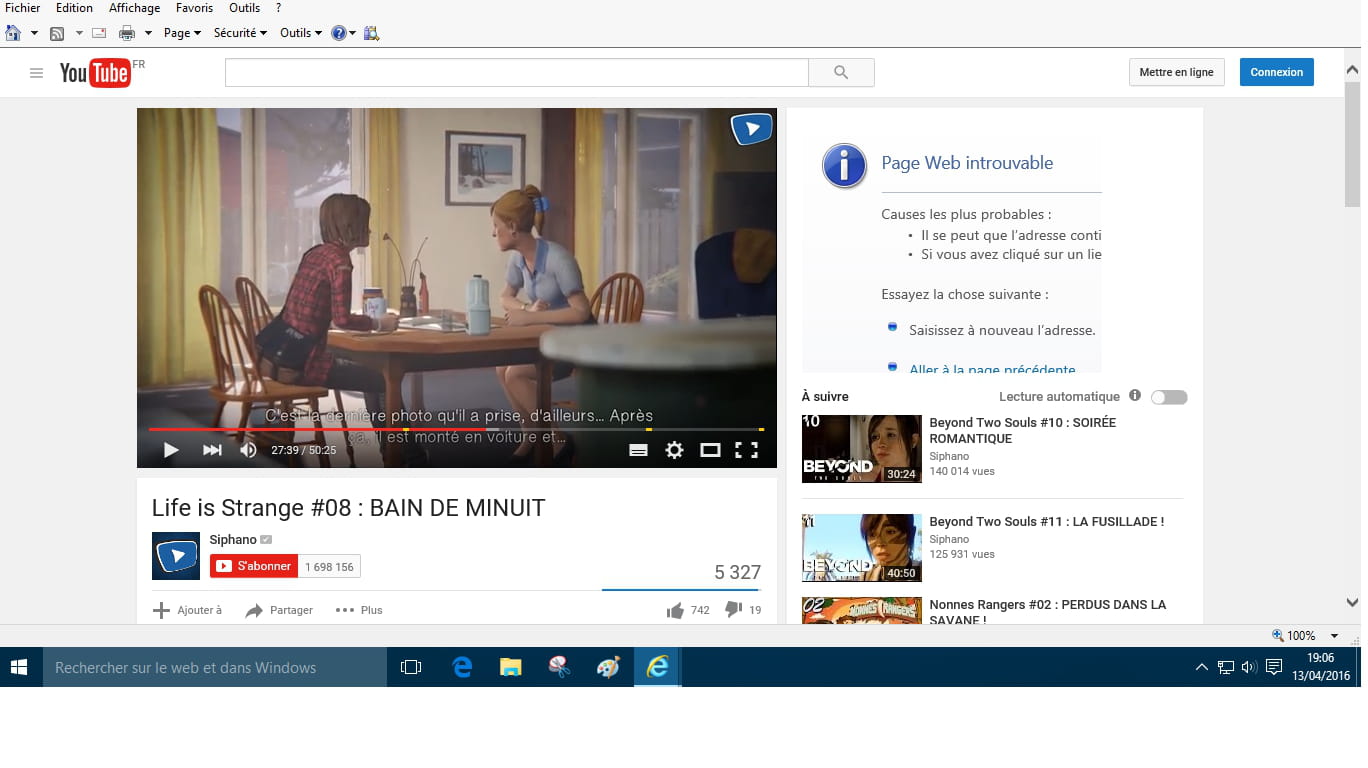Open the RSS feeds icon
1368x768 pixels.
pos(57,33)
